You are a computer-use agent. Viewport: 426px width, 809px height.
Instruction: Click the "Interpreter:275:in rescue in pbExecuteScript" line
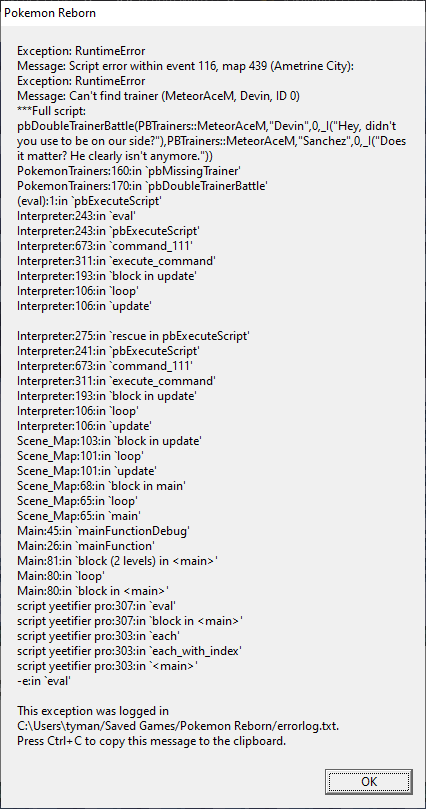click(x=133, y=336)
